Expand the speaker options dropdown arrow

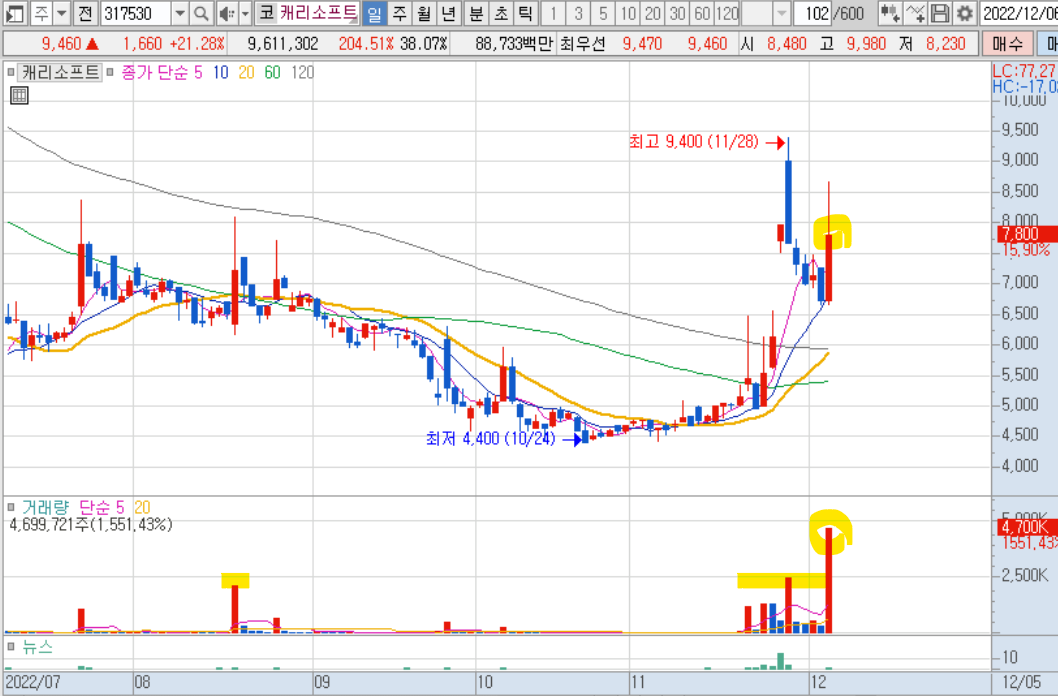coord(246,13)
